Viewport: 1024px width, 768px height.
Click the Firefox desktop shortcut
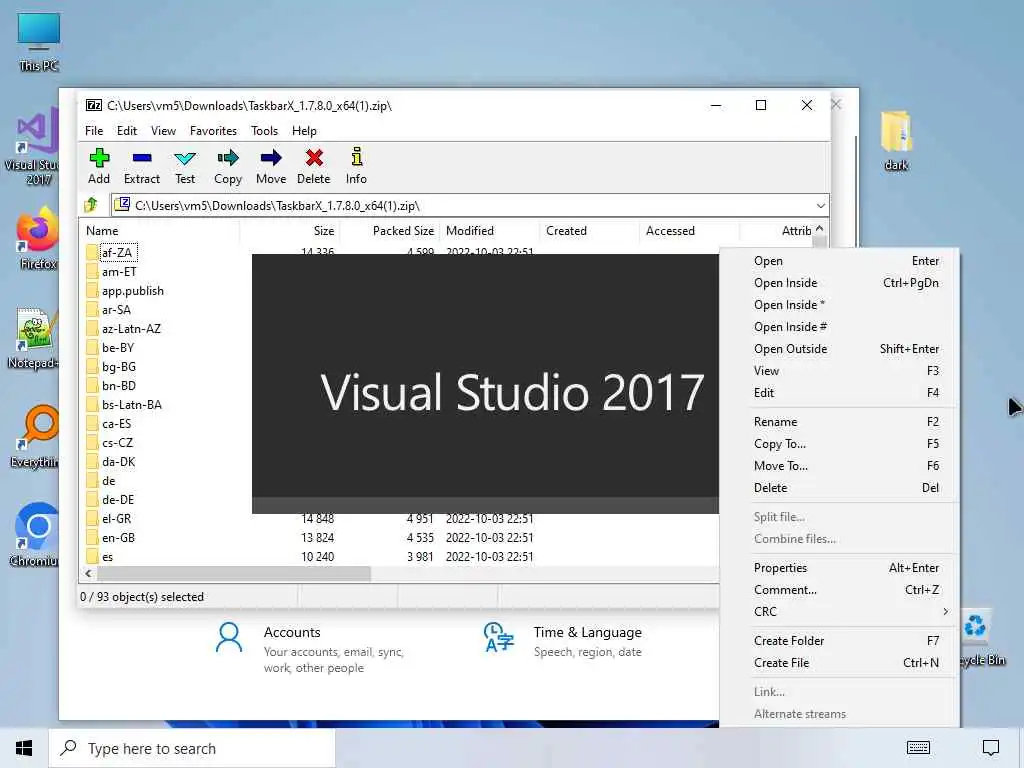[x=37, y=238]
